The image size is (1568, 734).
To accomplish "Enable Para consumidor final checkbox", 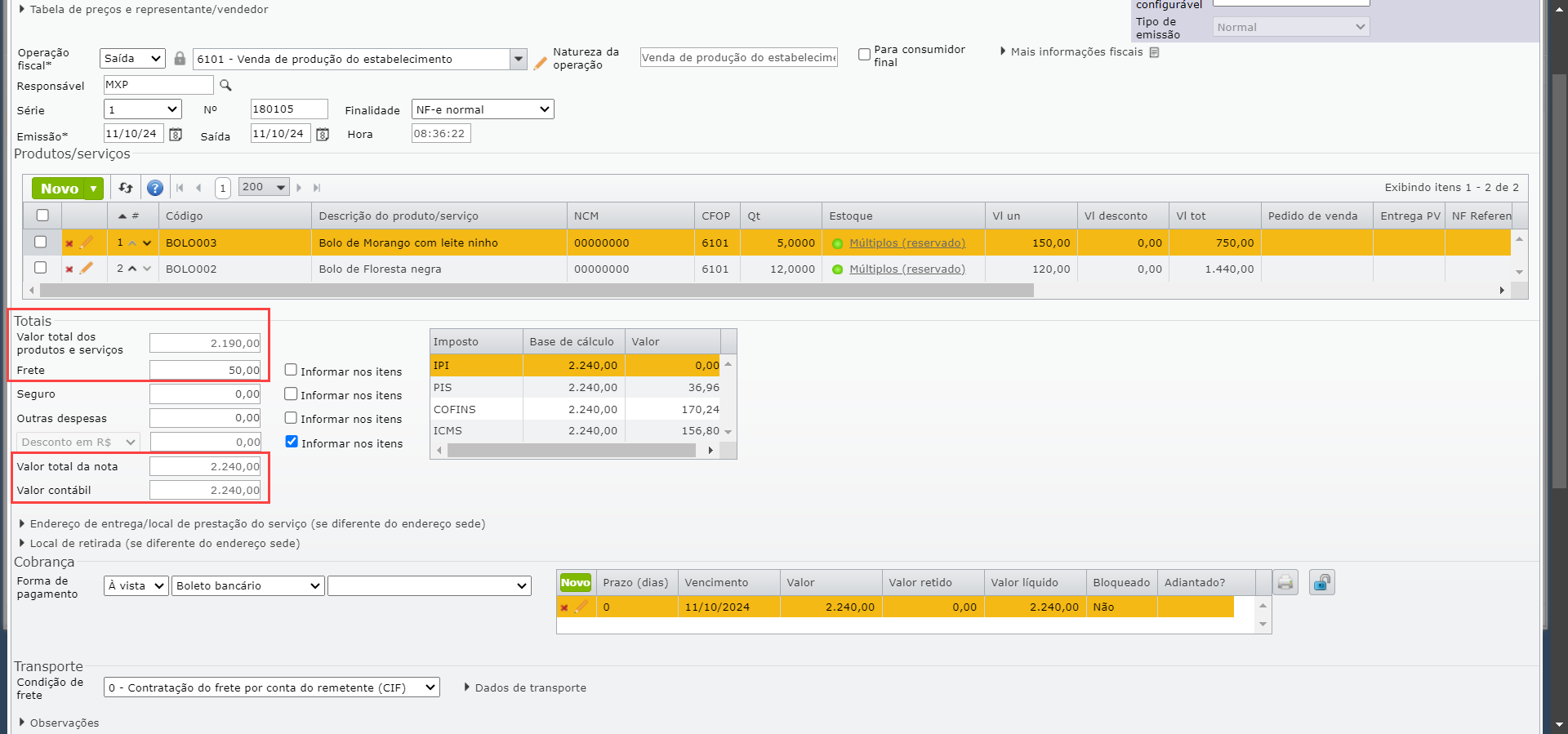I will pyautogui.click(x=864, y=55).
